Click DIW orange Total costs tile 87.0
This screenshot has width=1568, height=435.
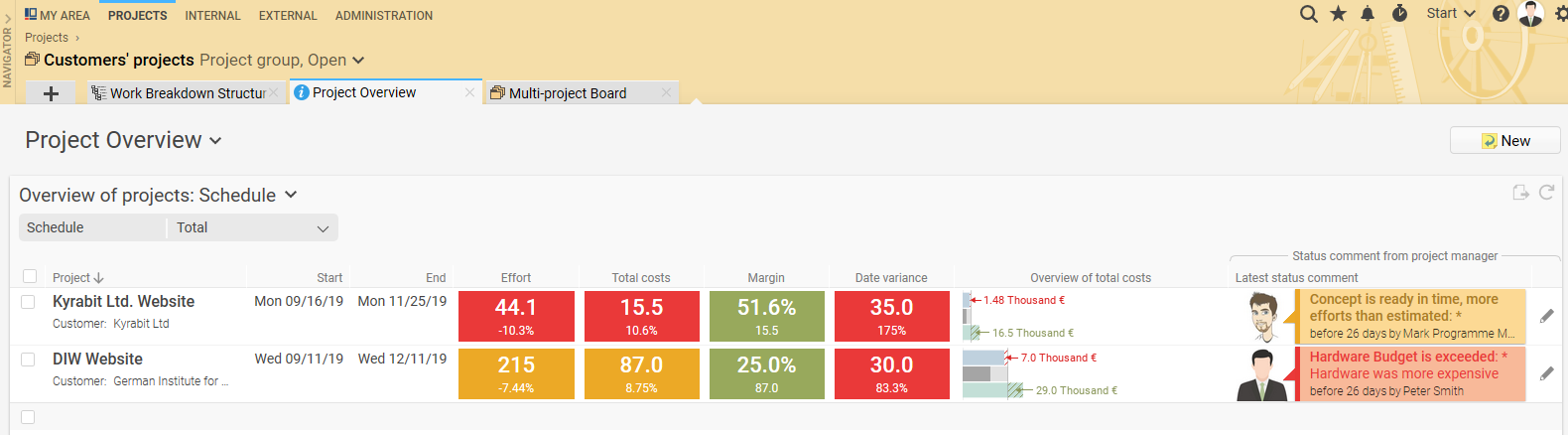tap(641, 373)
